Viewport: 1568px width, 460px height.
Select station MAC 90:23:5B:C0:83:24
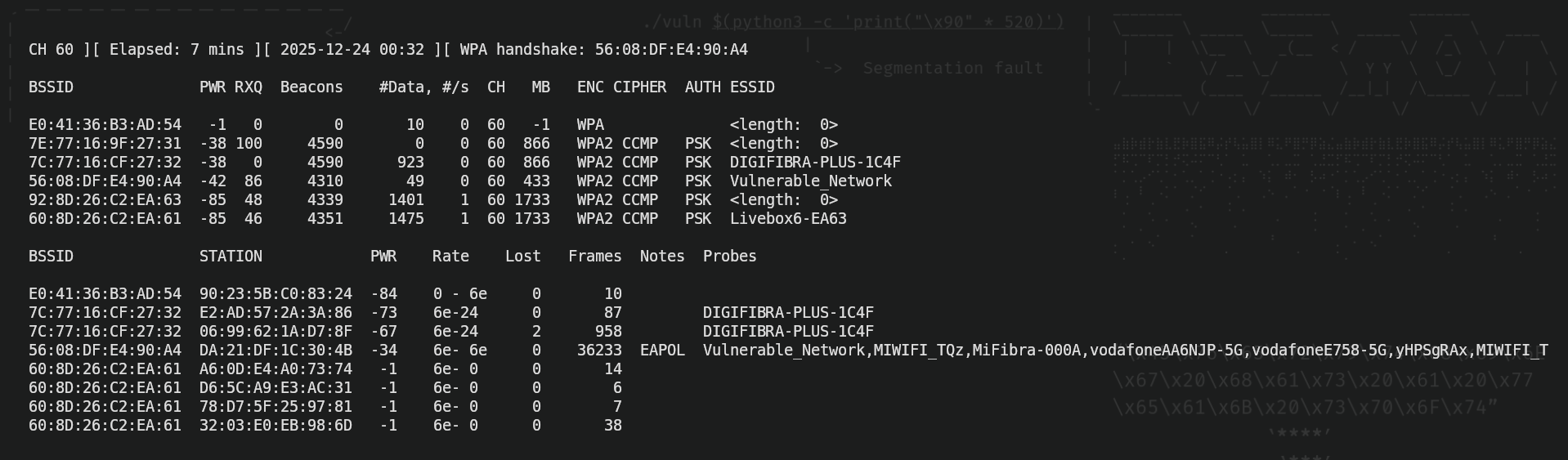[276, 294]
